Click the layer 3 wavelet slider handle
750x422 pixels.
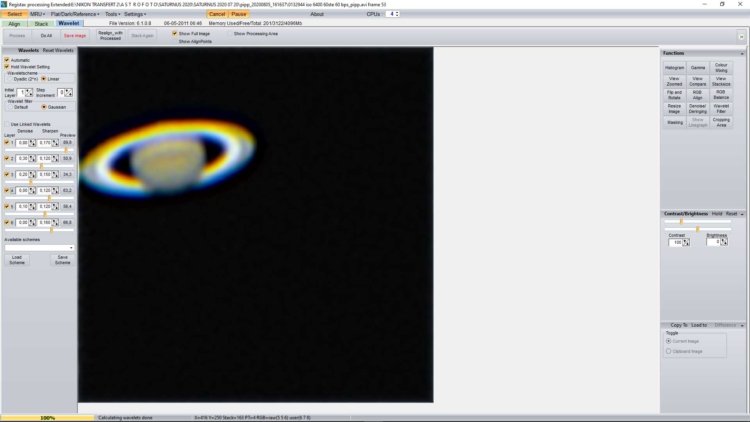[31, 182]
